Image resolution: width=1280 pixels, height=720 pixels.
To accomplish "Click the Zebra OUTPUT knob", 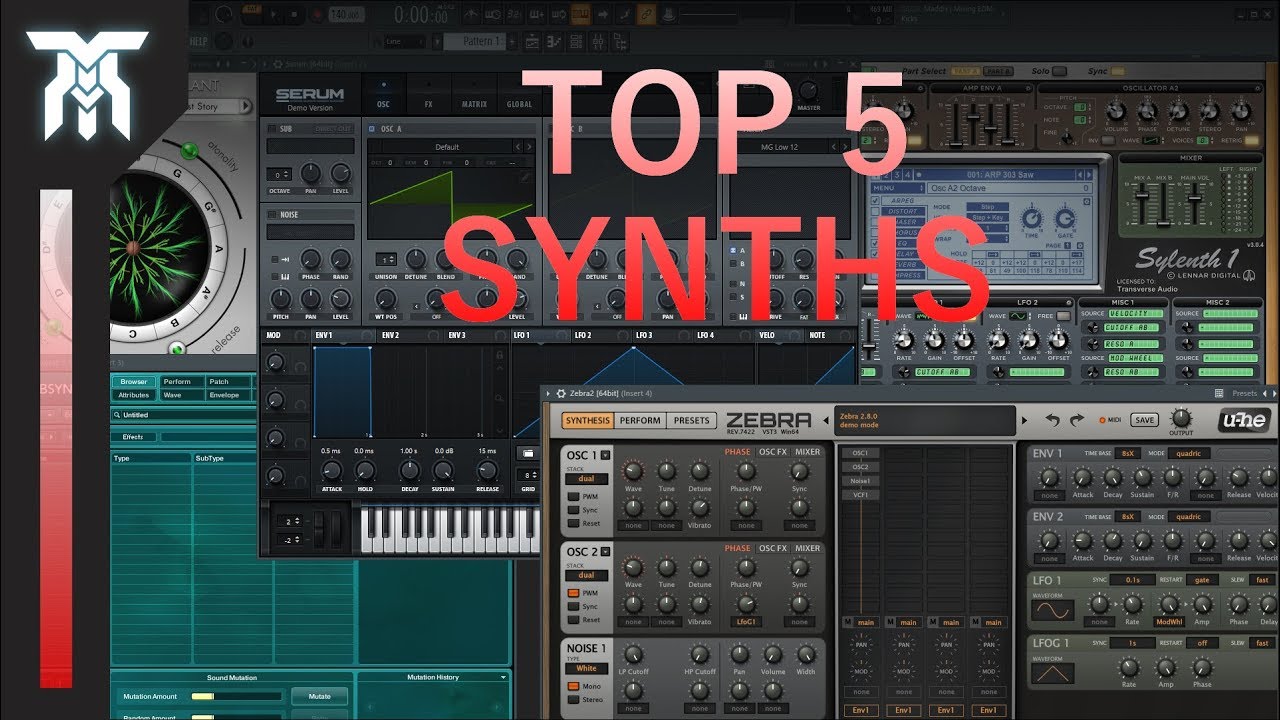I will coord(1182,417).
